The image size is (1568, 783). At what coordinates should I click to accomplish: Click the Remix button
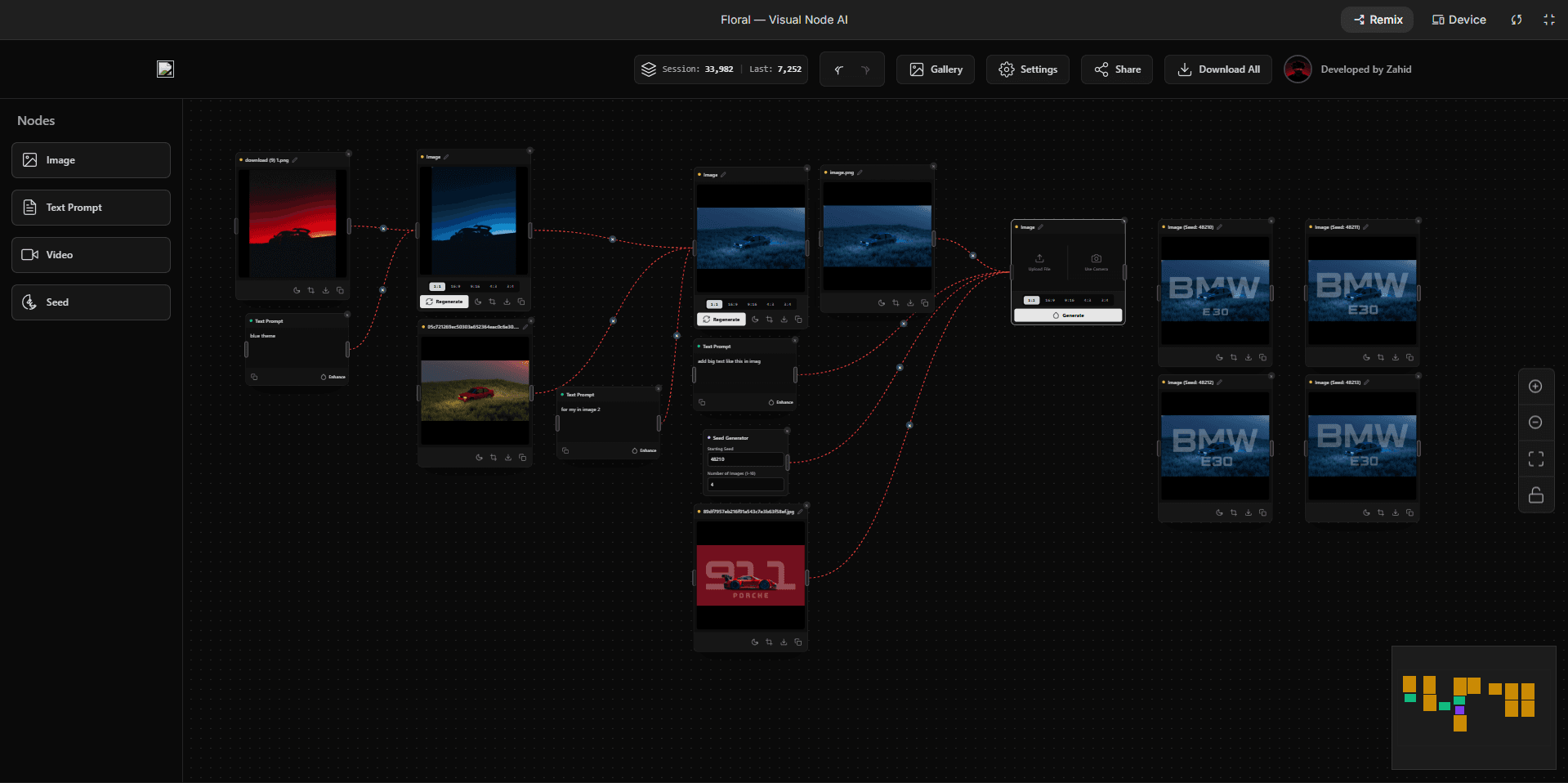1378,20
